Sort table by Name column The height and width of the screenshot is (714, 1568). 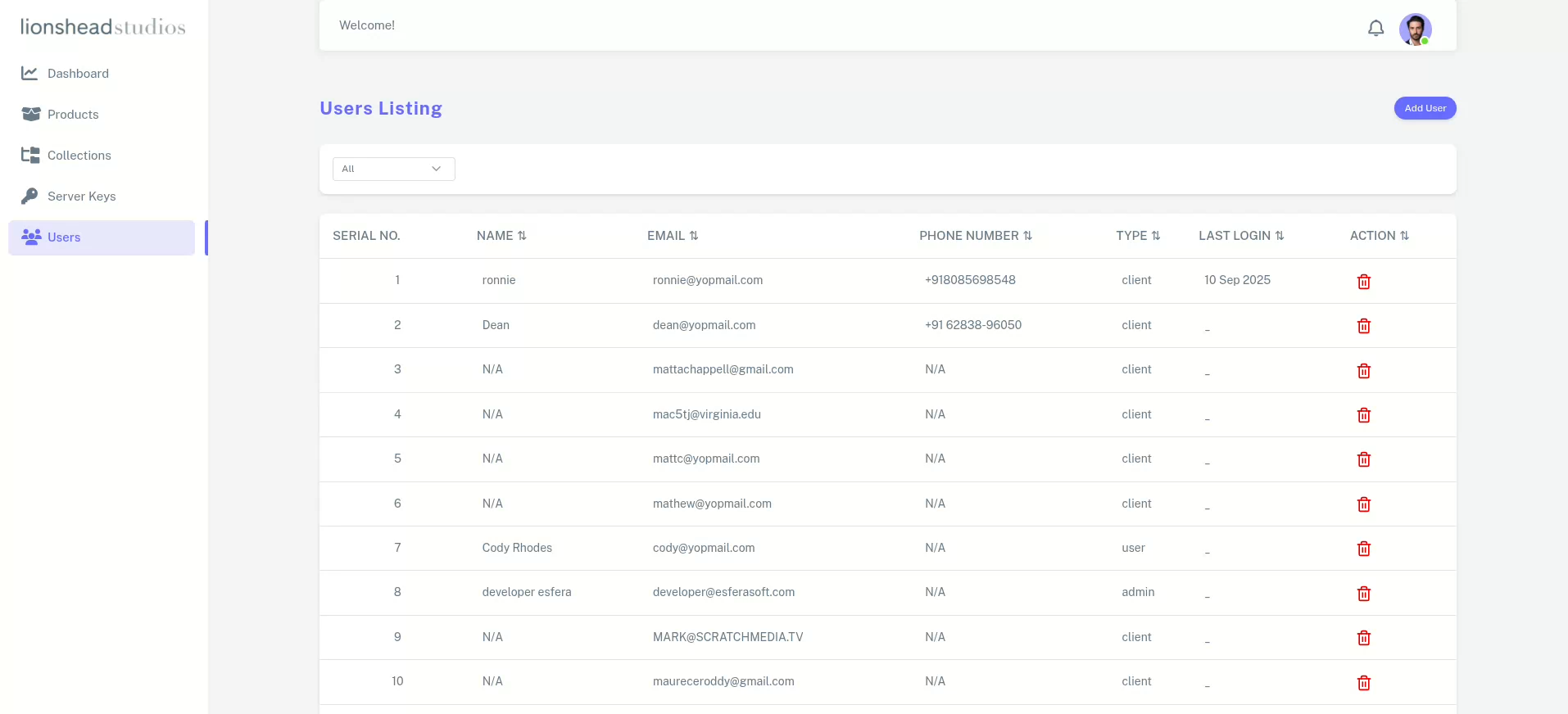click(x=501, y=236)
